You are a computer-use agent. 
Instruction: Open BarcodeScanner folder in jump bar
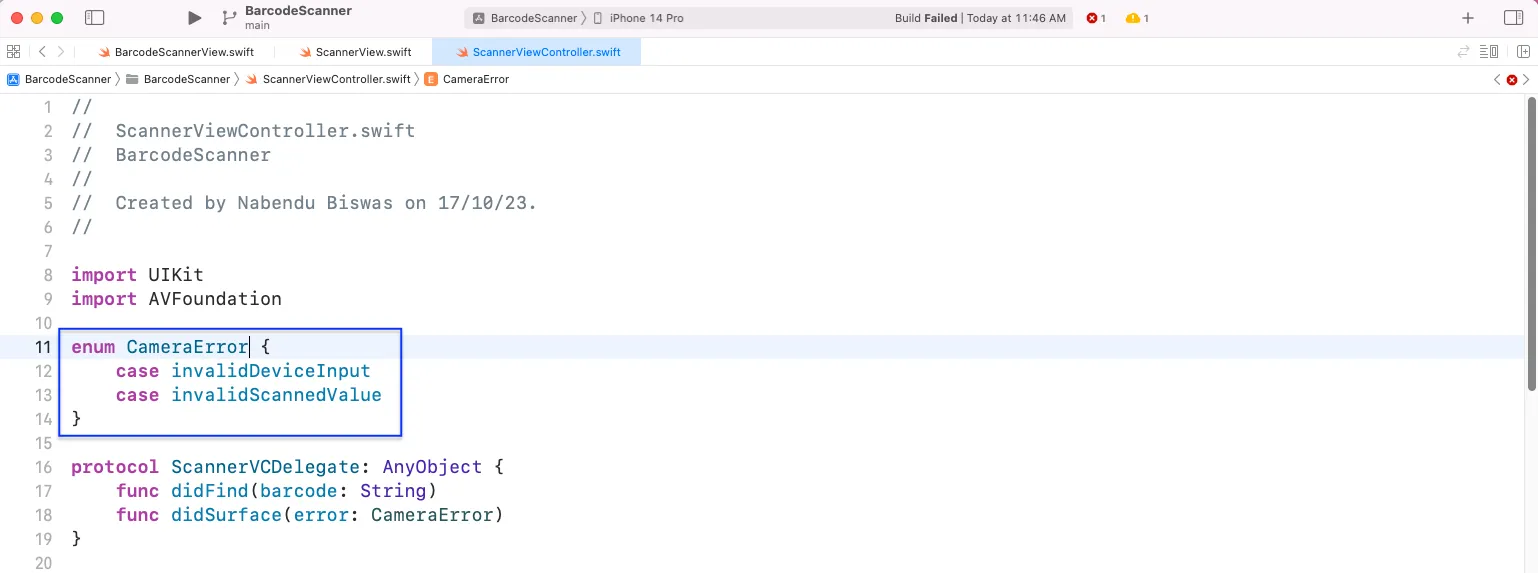[178, 79]
